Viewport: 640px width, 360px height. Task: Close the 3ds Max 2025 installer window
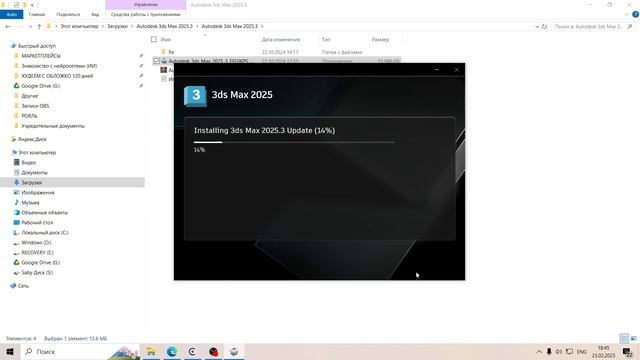456,70
